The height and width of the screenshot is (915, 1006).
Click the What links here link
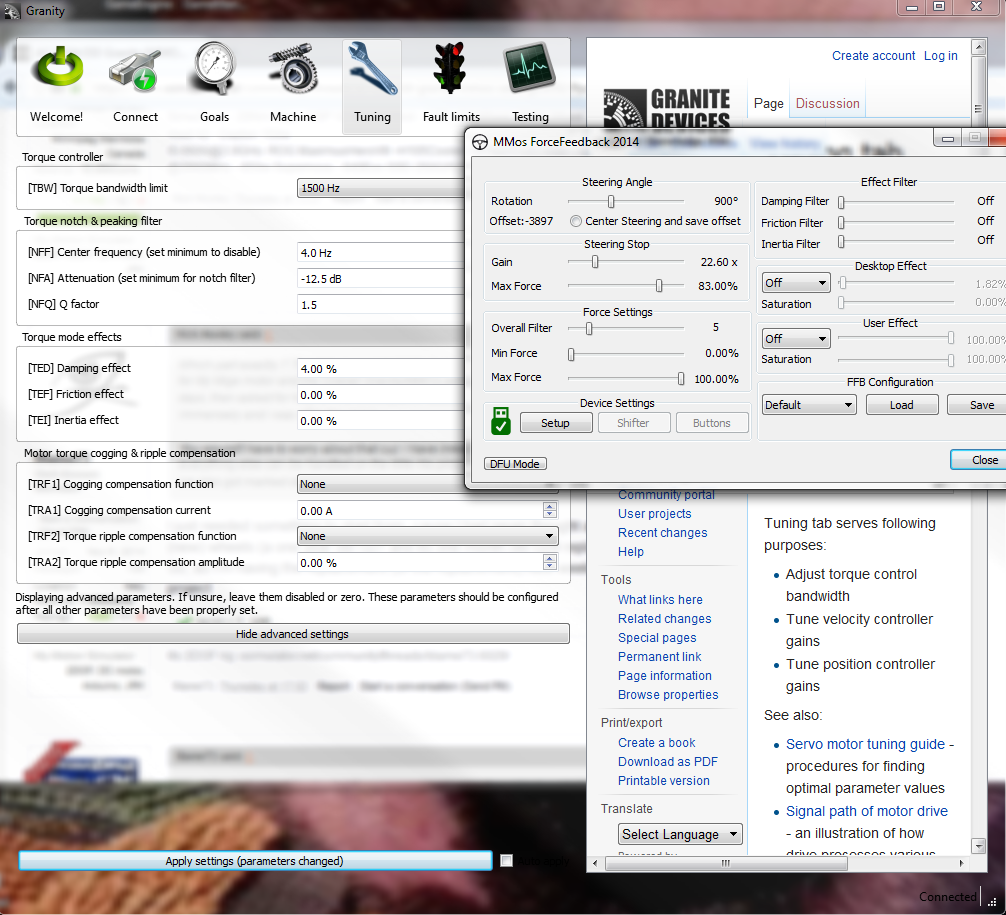[x=660, y=599]
